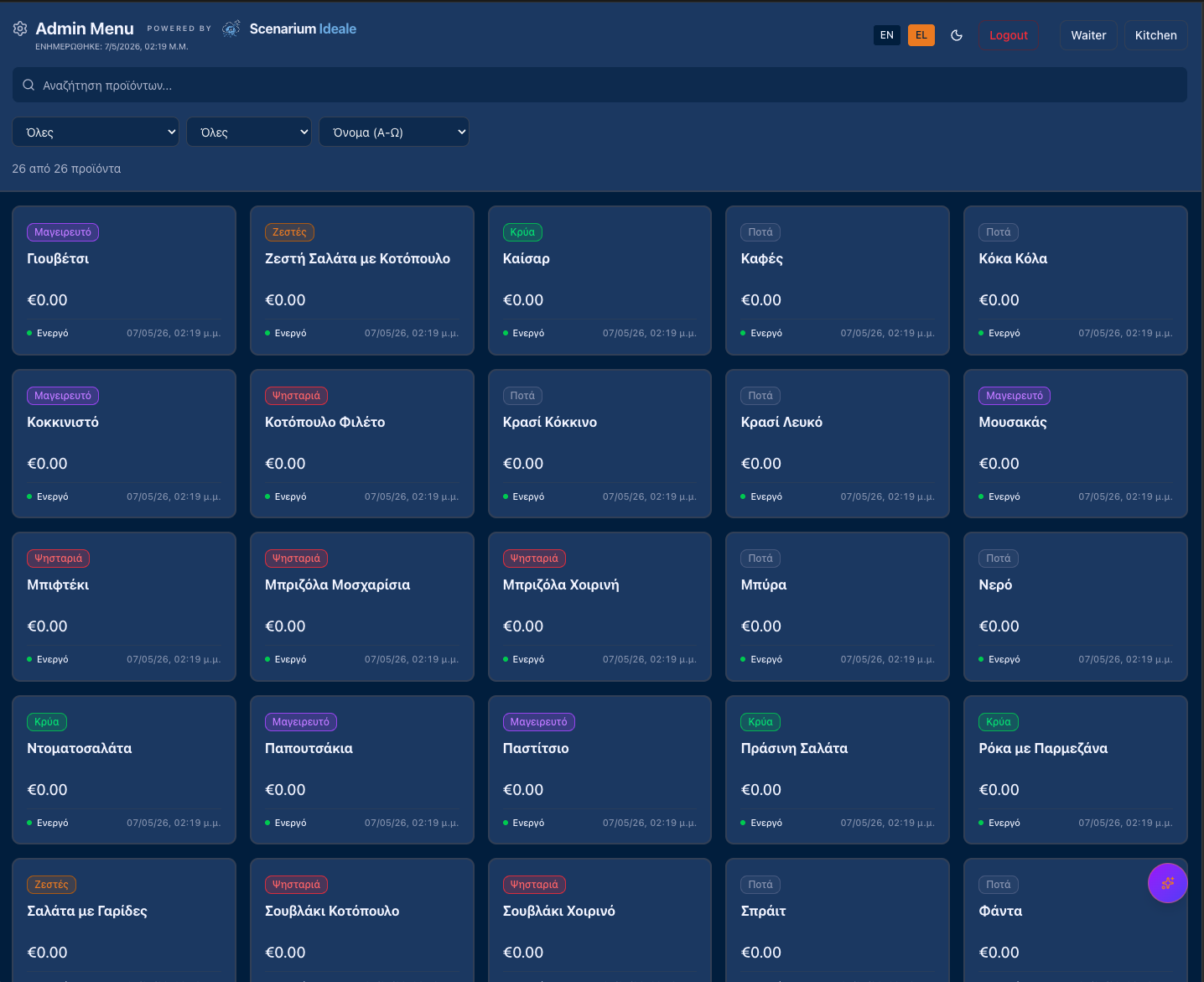Image resolution: width=1204 pixels, height=982 pixels.
Task: Open the Όνομα (Α-Ω) sort dropdown
Action: 394,132
